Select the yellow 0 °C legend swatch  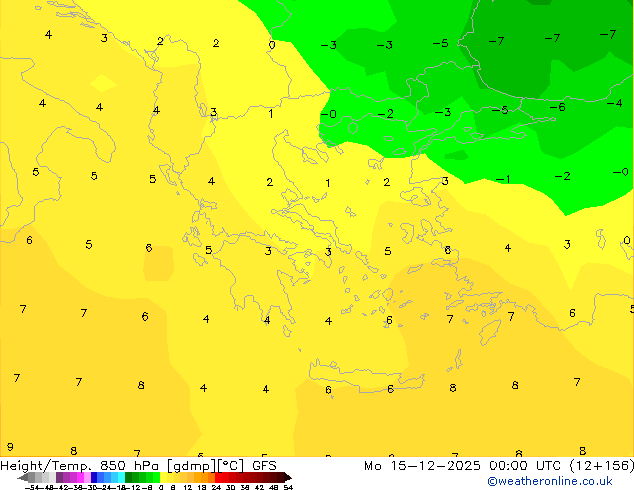163,477
